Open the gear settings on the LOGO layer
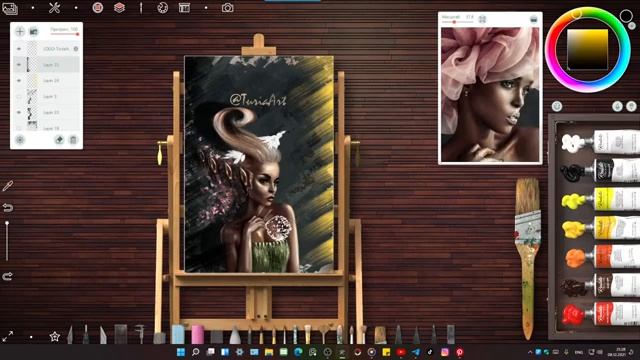 tap(76, 49)
